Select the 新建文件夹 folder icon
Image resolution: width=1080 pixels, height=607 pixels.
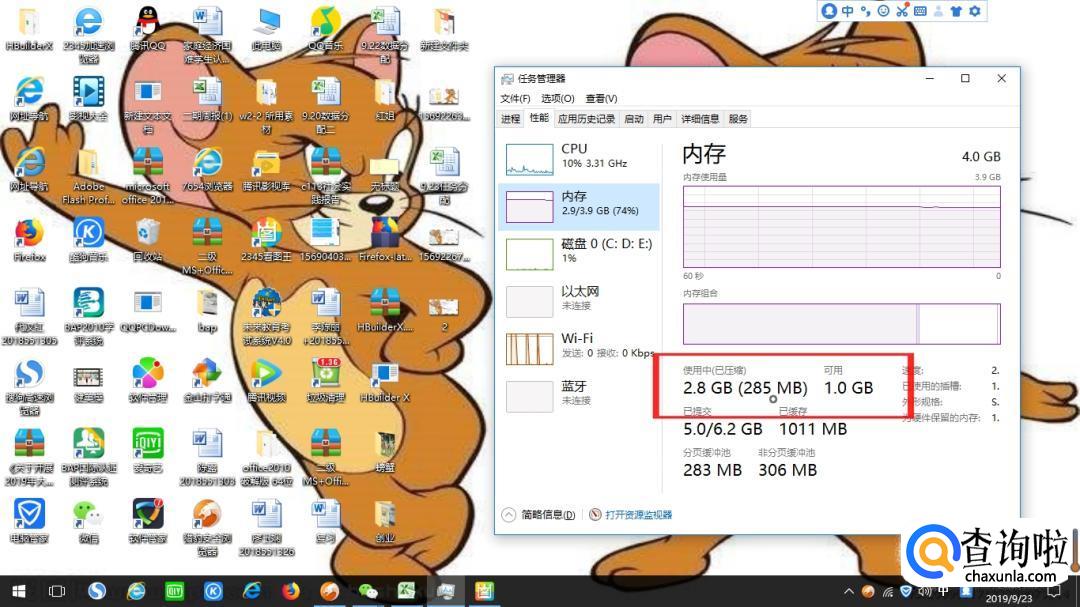(444, 30)
